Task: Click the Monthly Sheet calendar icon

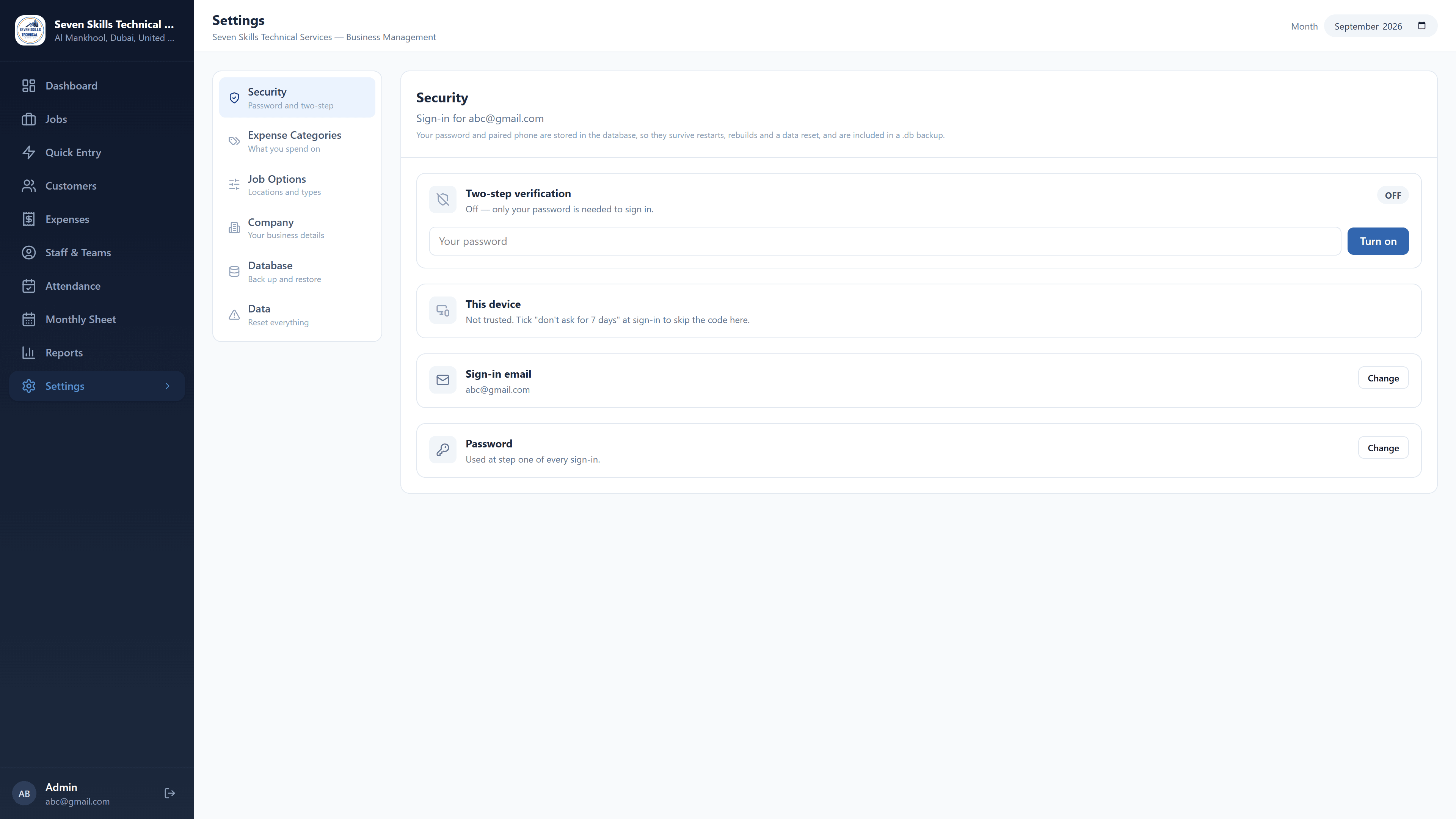Action: click(x=29, y=319)
